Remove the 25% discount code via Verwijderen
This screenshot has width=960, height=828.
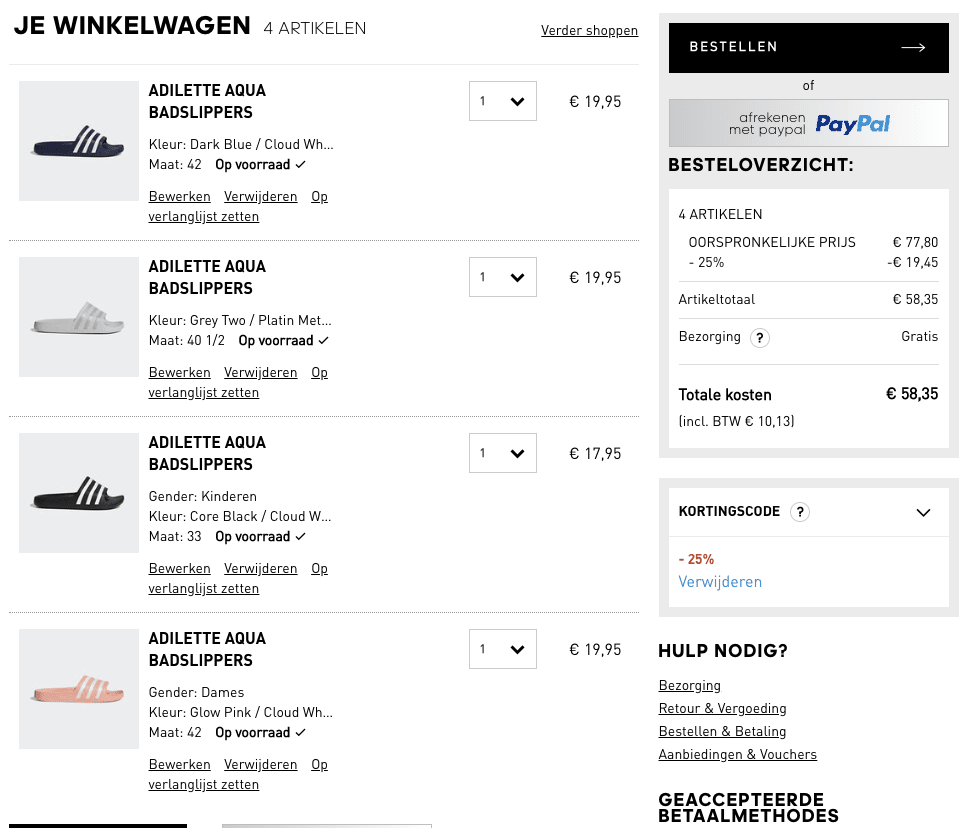(x=720, y=582)
